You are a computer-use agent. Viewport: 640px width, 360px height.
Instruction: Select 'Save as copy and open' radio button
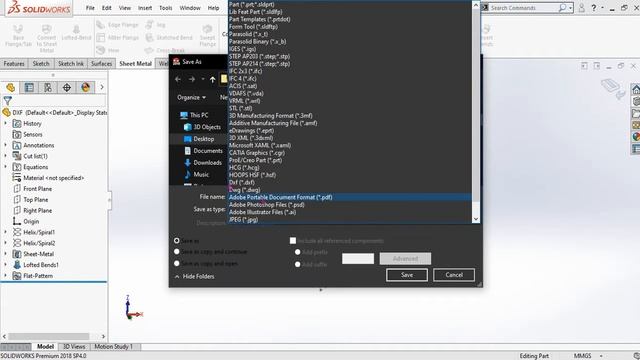coord(177,264)
